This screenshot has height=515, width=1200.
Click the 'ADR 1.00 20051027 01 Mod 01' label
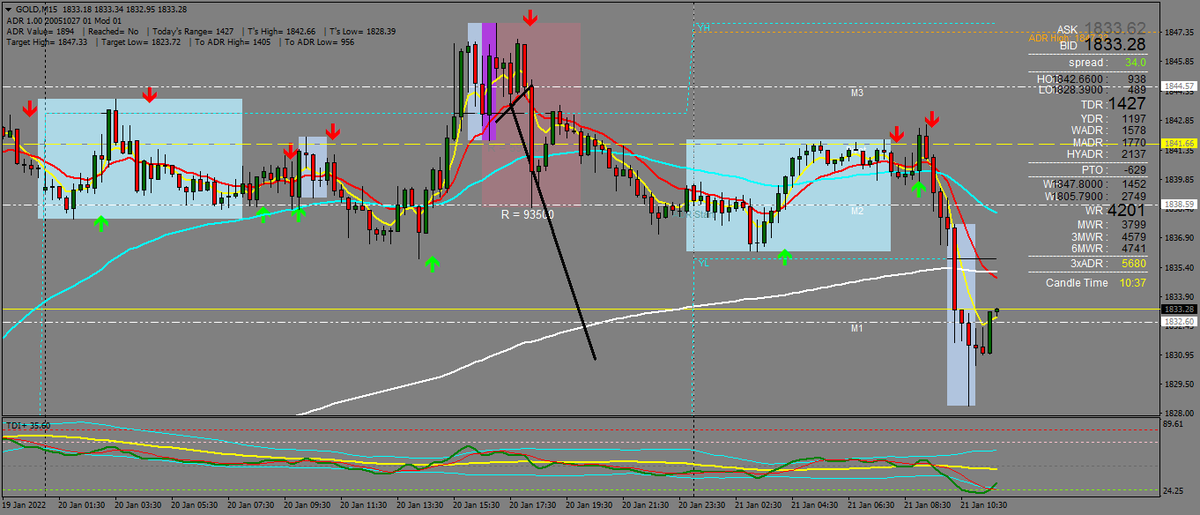tap(65, 20)
